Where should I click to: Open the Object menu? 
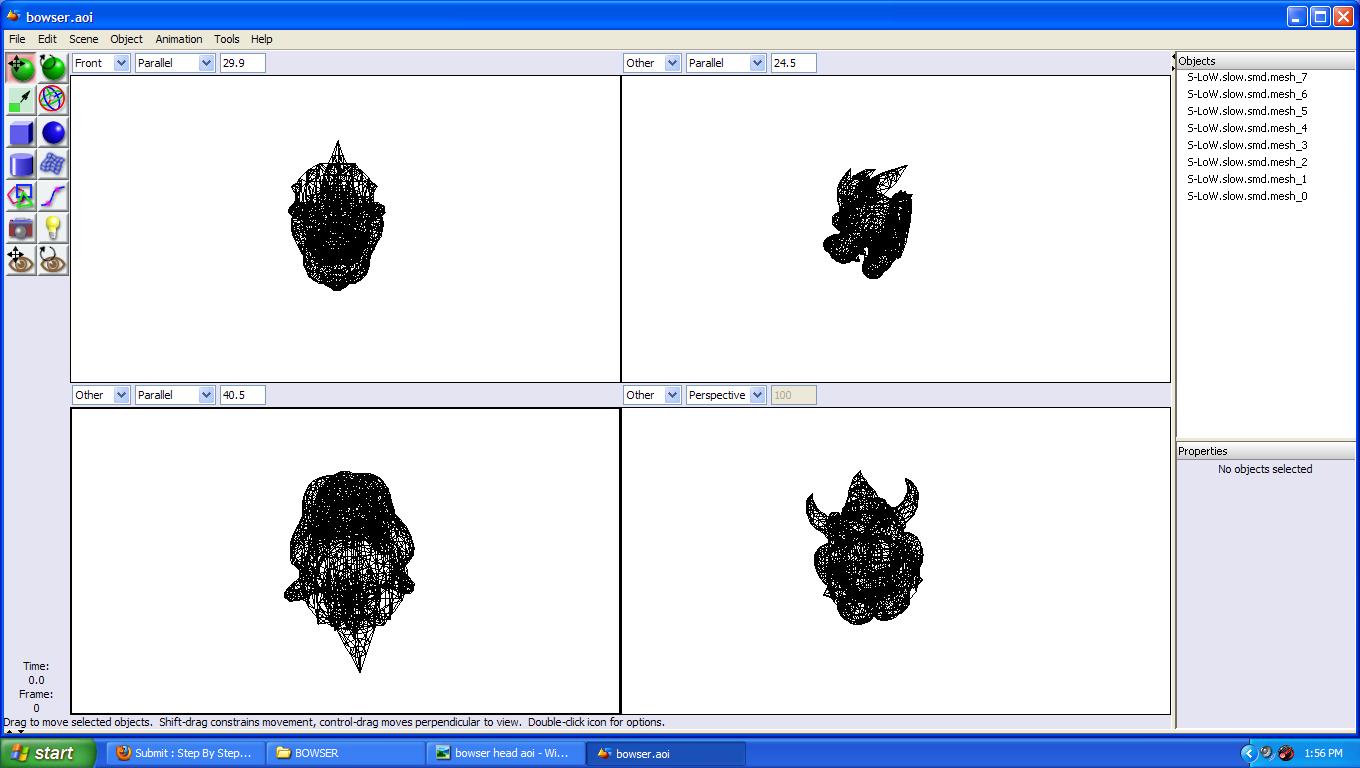[126, 39]
